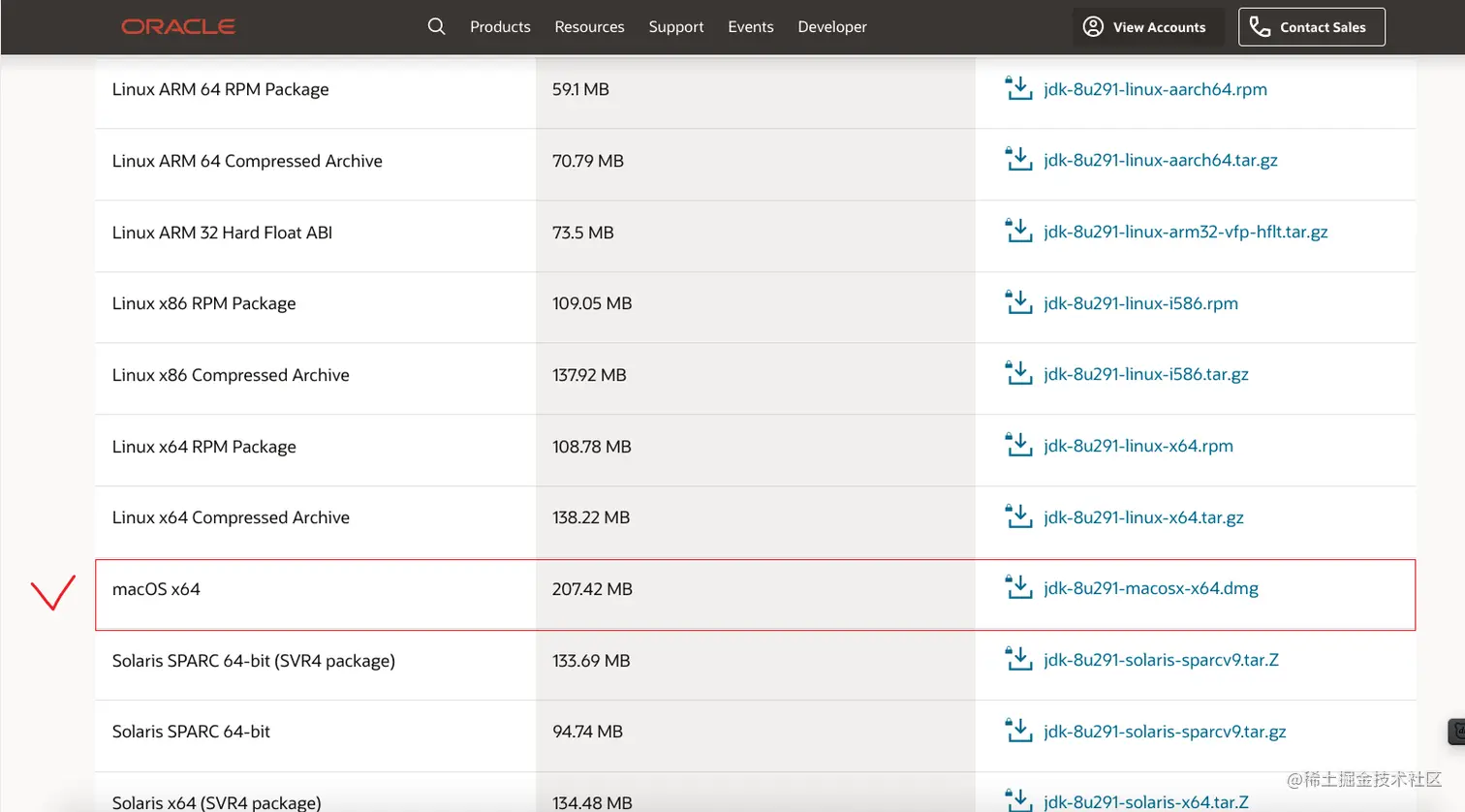Click download icon for jdk-8u291-linux-x64.tar.gz

pos(1018,517)
